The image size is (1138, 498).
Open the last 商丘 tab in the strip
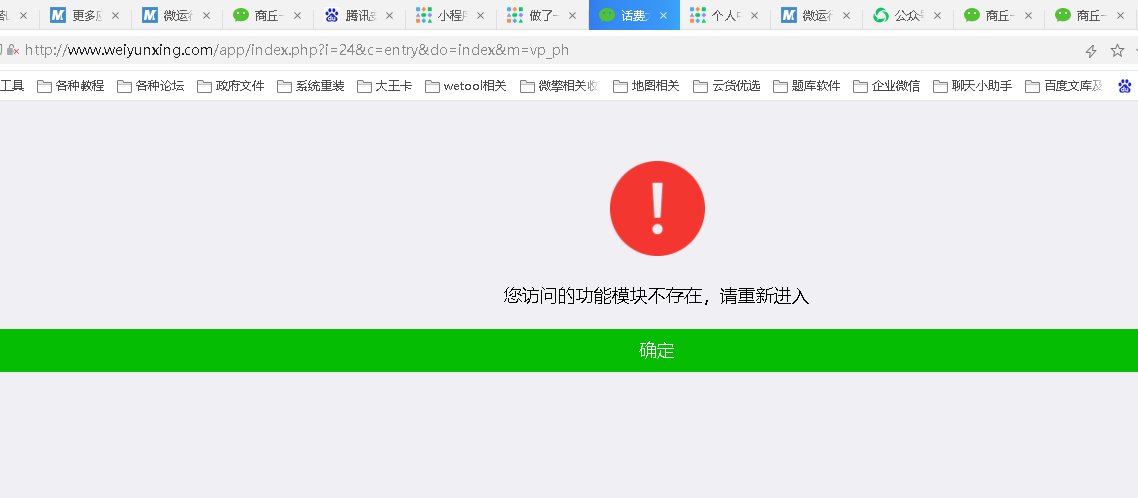[1090, 15]
